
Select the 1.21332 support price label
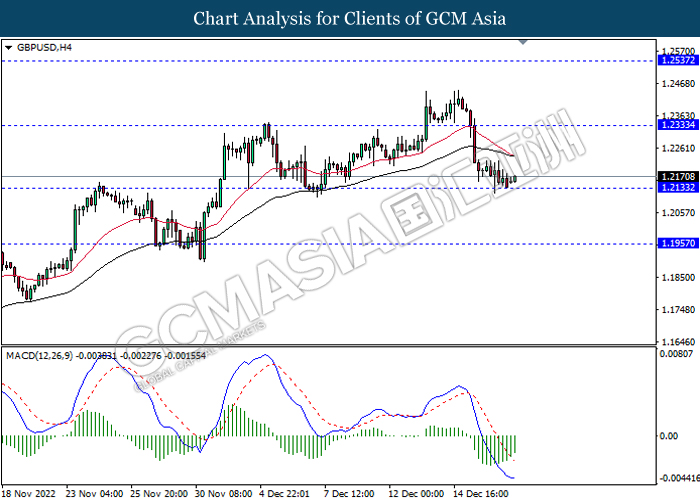(678, 188)
